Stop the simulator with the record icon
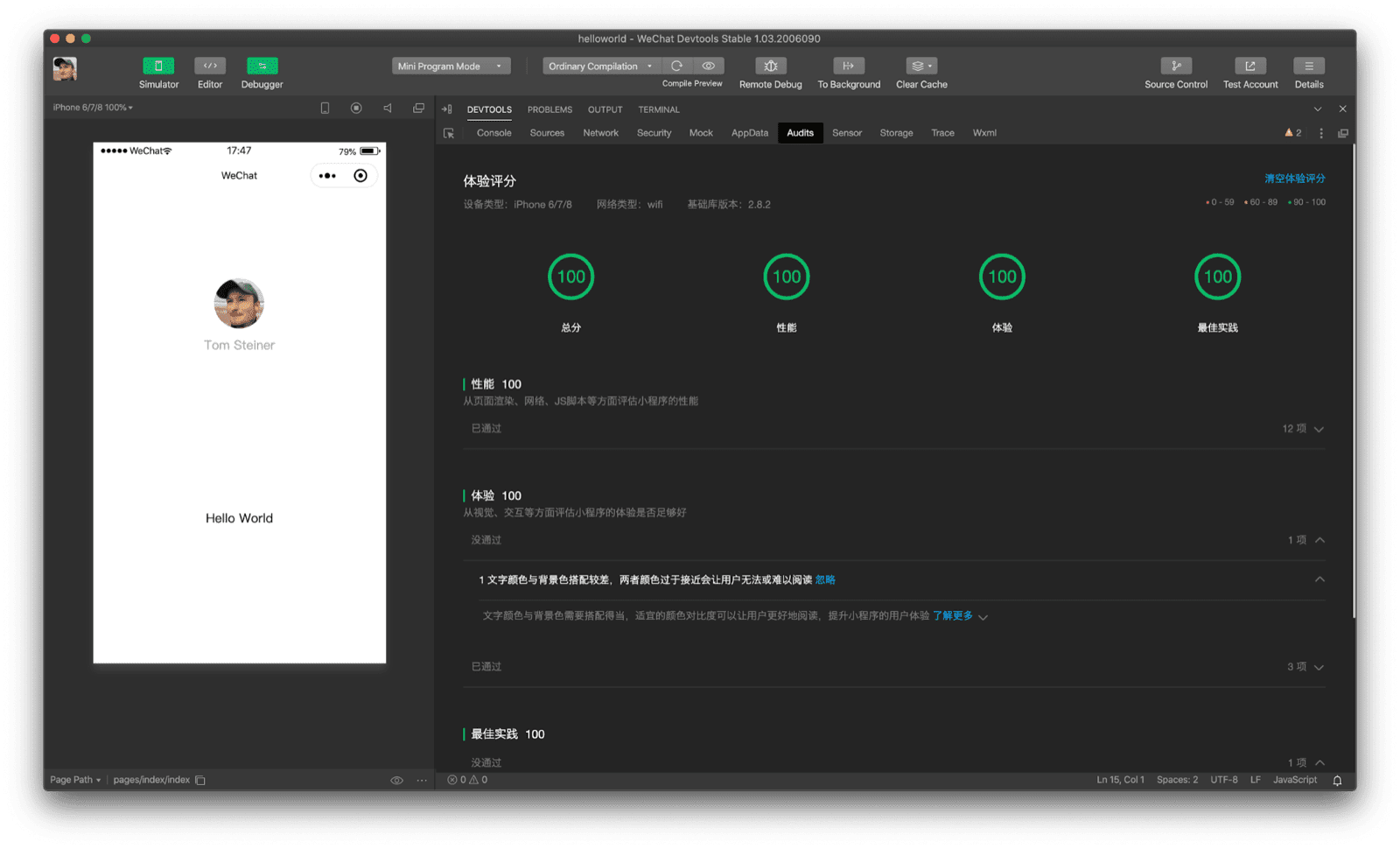The height and width of the screenshot is (849, 1400). pyautogui.click(x=356, y=107)
